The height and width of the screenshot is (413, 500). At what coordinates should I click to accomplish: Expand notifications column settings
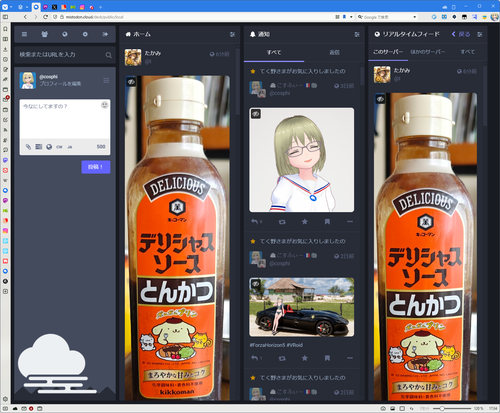point(357,34)
